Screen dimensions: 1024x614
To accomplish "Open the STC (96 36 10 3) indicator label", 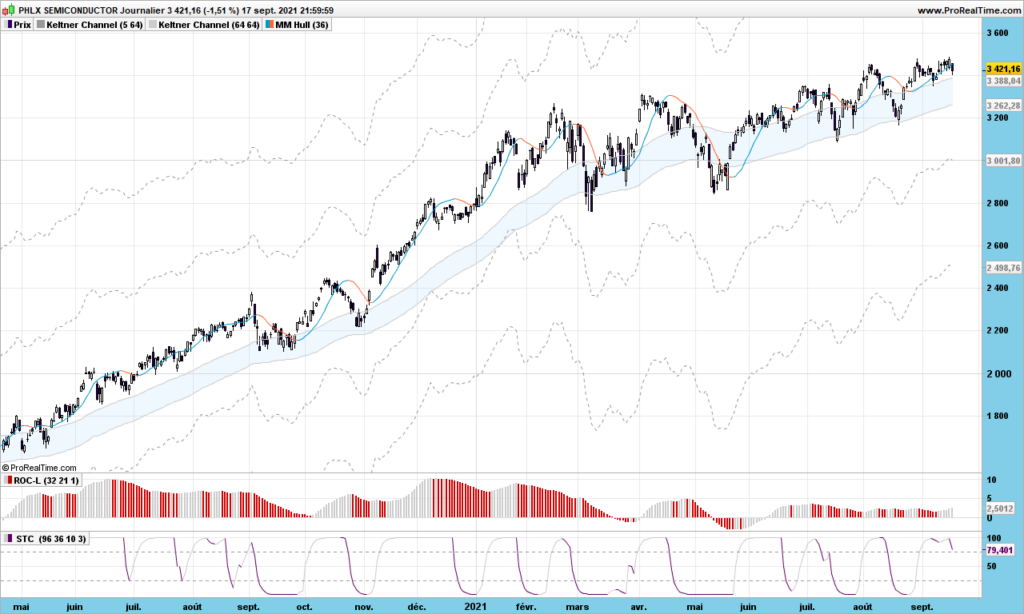I will pyautogui.click(x=50, y=539).
